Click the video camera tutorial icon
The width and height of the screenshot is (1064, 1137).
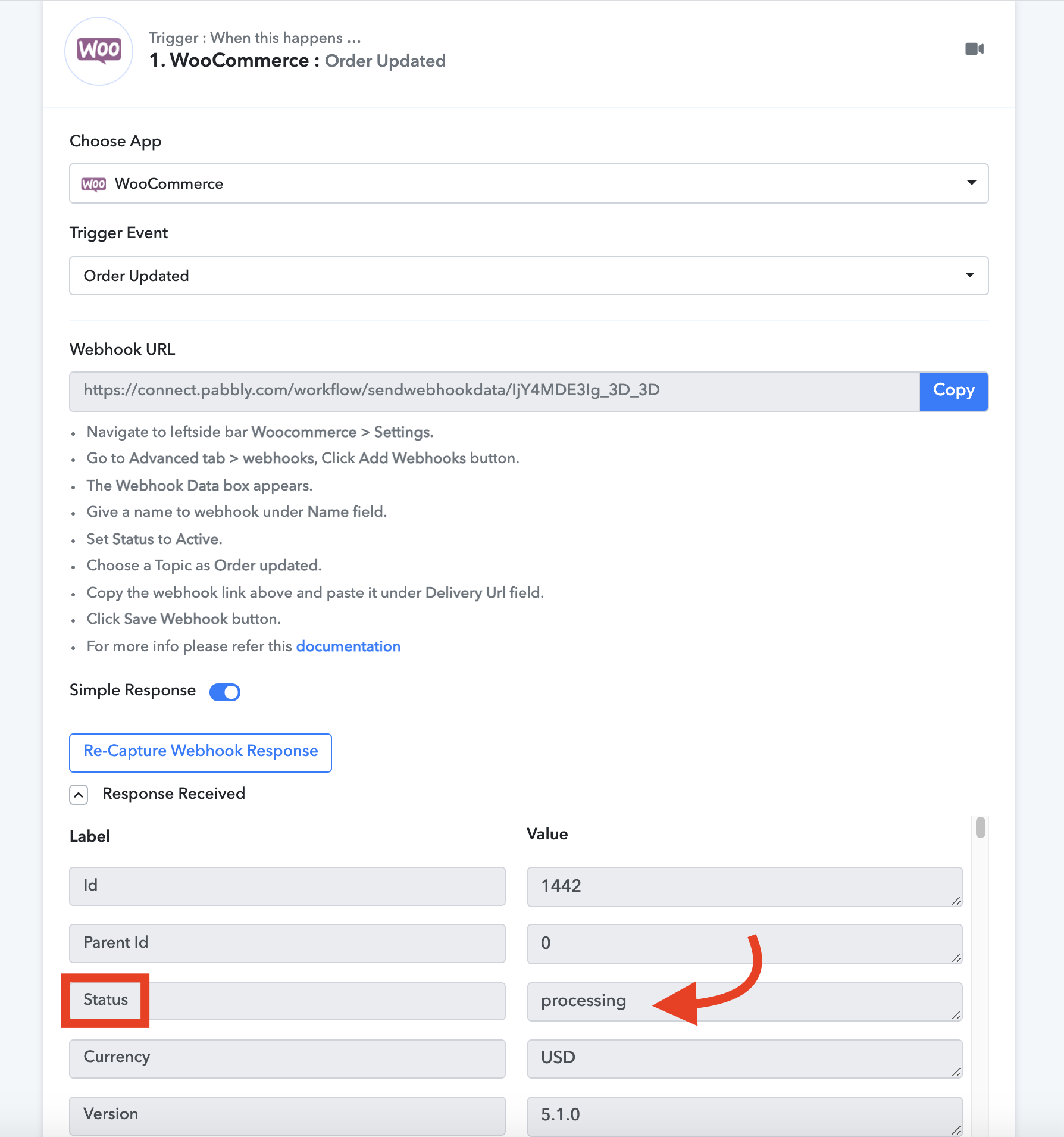(x=974, y=49)
